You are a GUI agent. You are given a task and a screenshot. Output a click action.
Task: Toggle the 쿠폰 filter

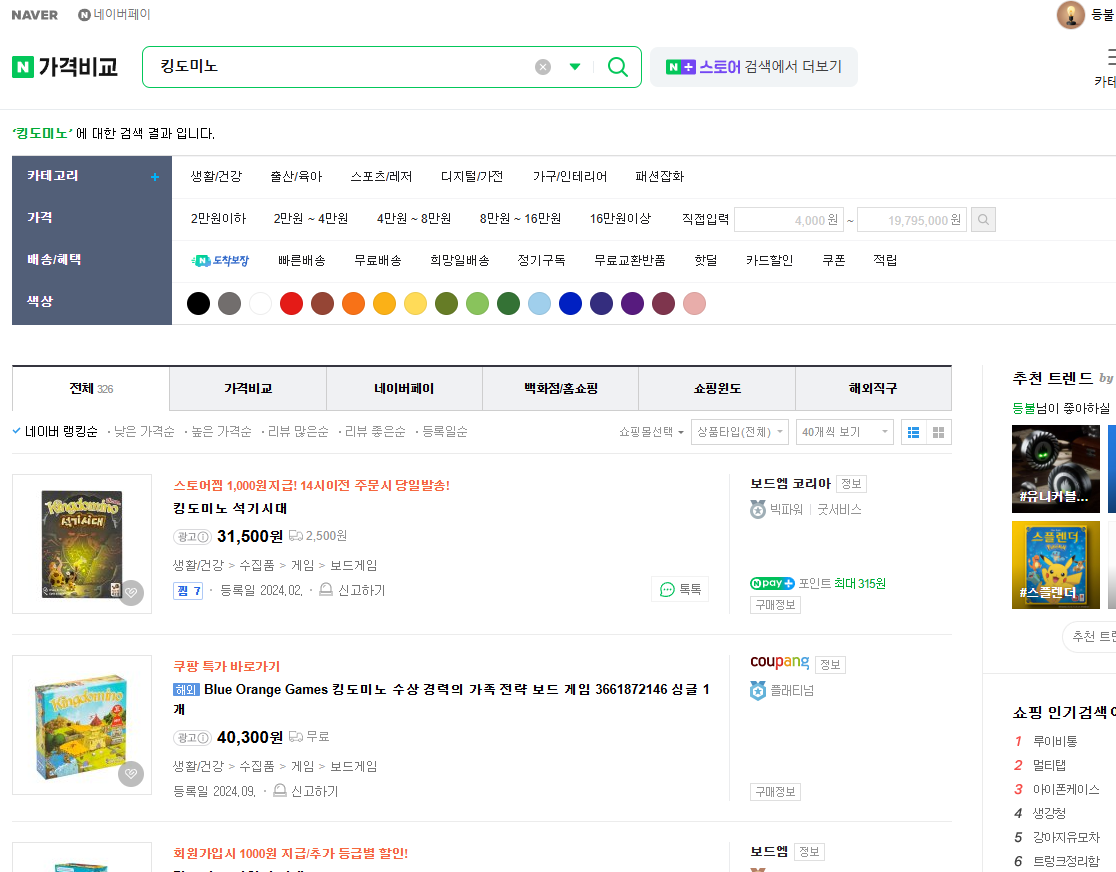833,261
